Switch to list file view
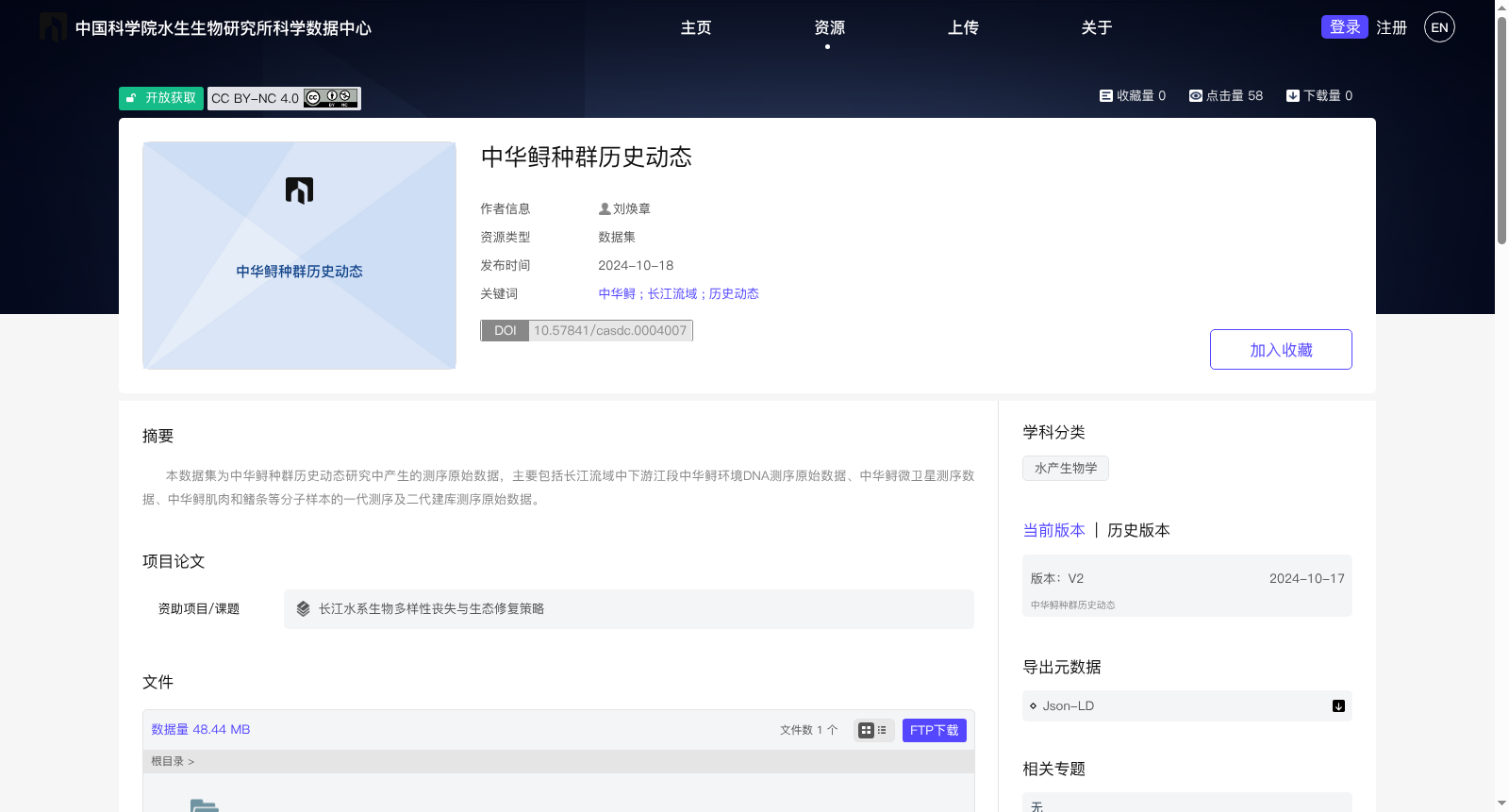Viewport: 1509px width, 812px height. pos(883,730)
